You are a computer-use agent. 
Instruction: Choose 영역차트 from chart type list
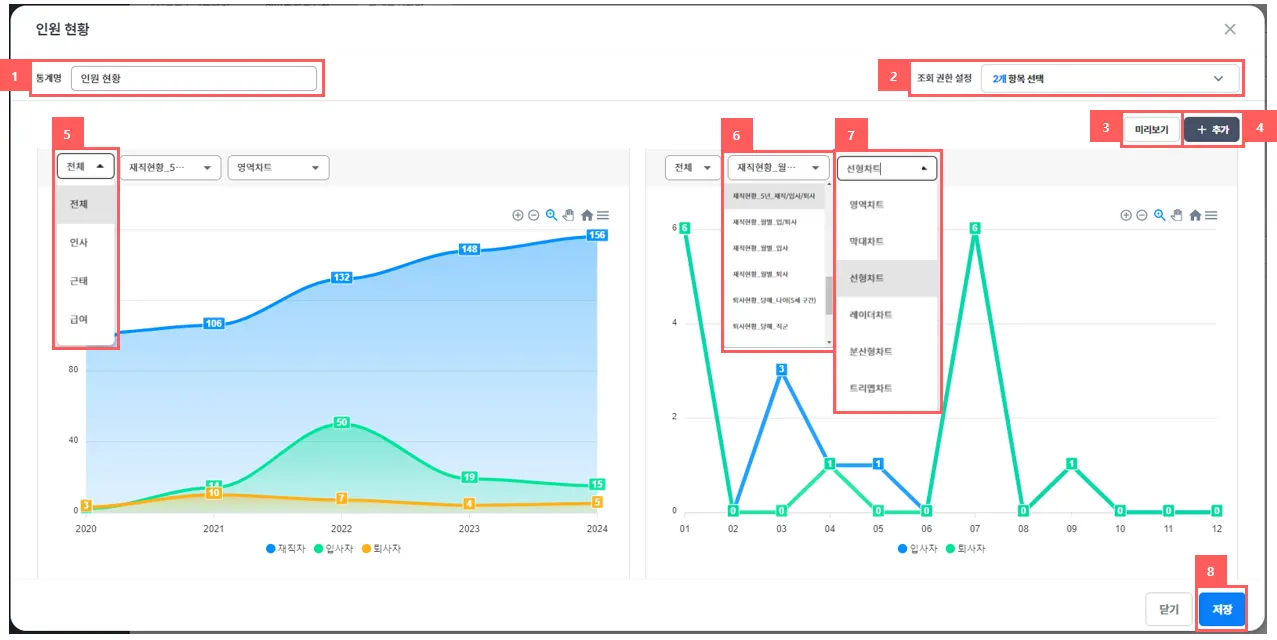(x=887, y=204)
